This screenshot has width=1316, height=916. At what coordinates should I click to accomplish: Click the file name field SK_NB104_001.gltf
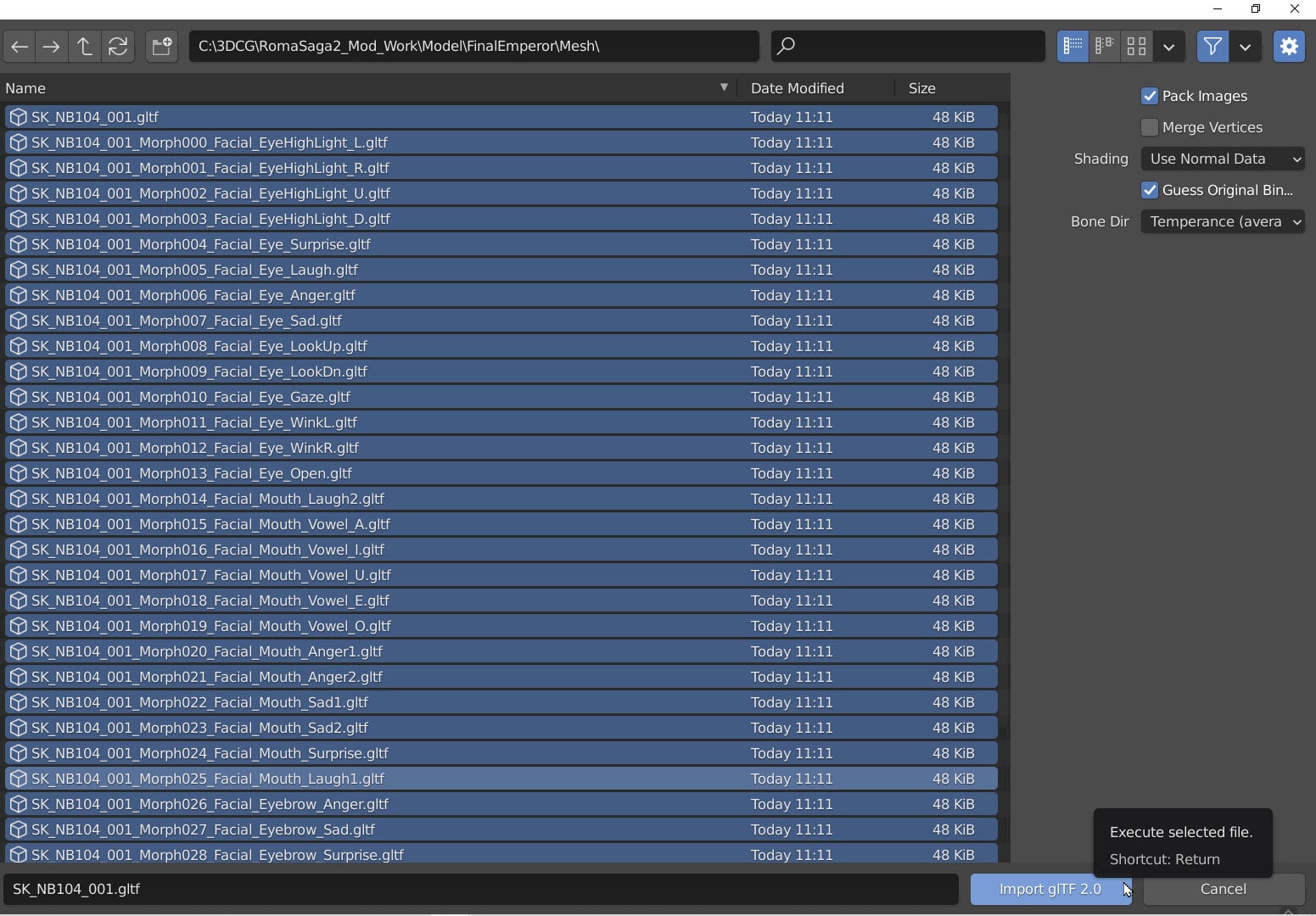click(x=480, y=889)
